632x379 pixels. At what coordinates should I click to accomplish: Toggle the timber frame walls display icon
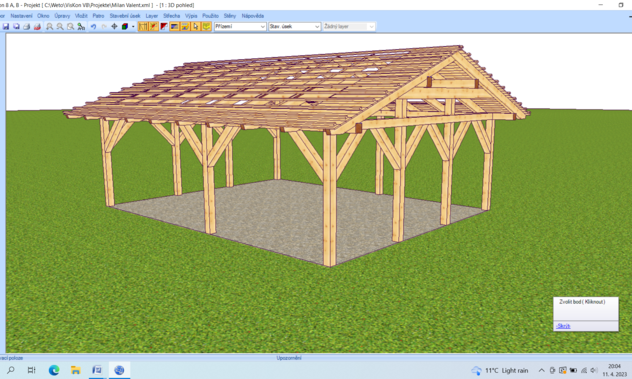[143, 27]
